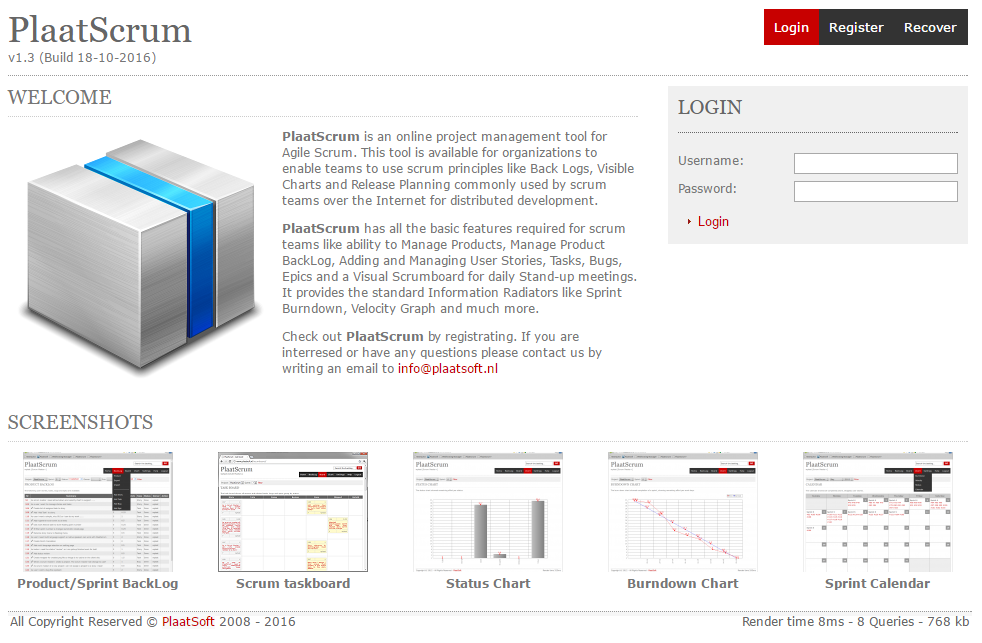Click the PlaatScrum title heading
This screenshot has width=982, height=643.
tap(100, 30)
